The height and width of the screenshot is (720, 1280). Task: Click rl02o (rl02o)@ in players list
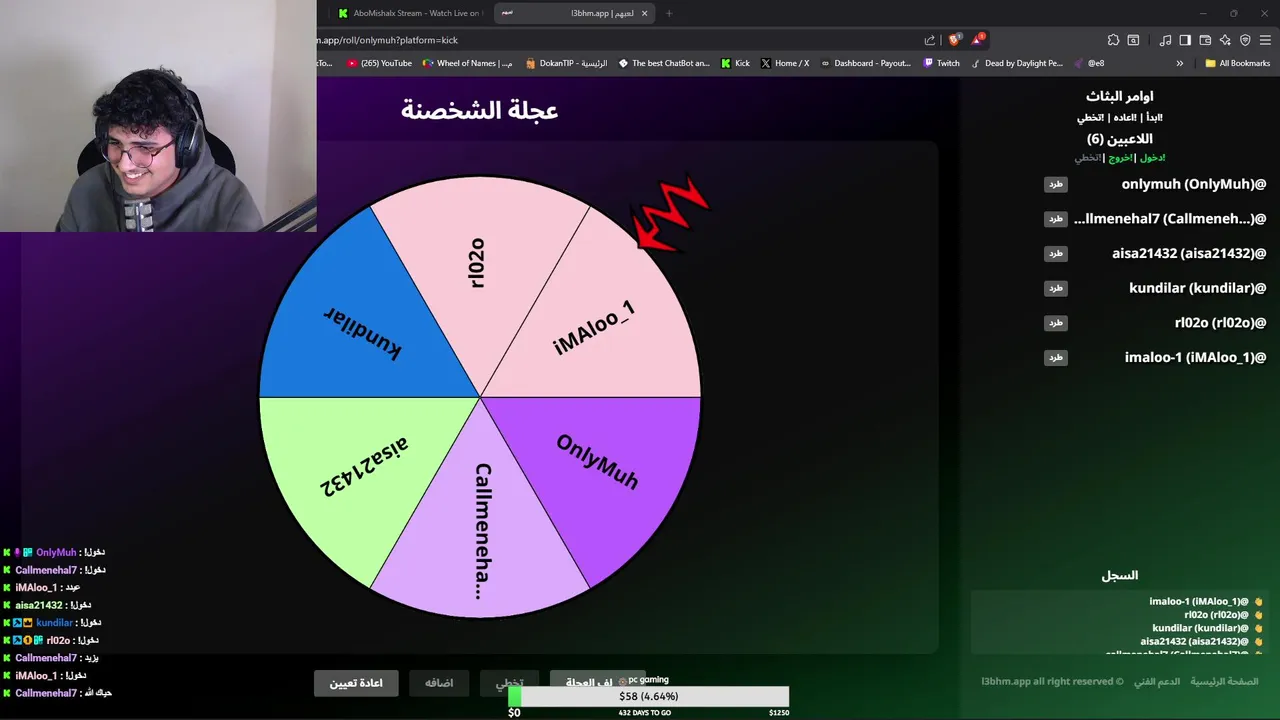click(x=1220, y=322)
